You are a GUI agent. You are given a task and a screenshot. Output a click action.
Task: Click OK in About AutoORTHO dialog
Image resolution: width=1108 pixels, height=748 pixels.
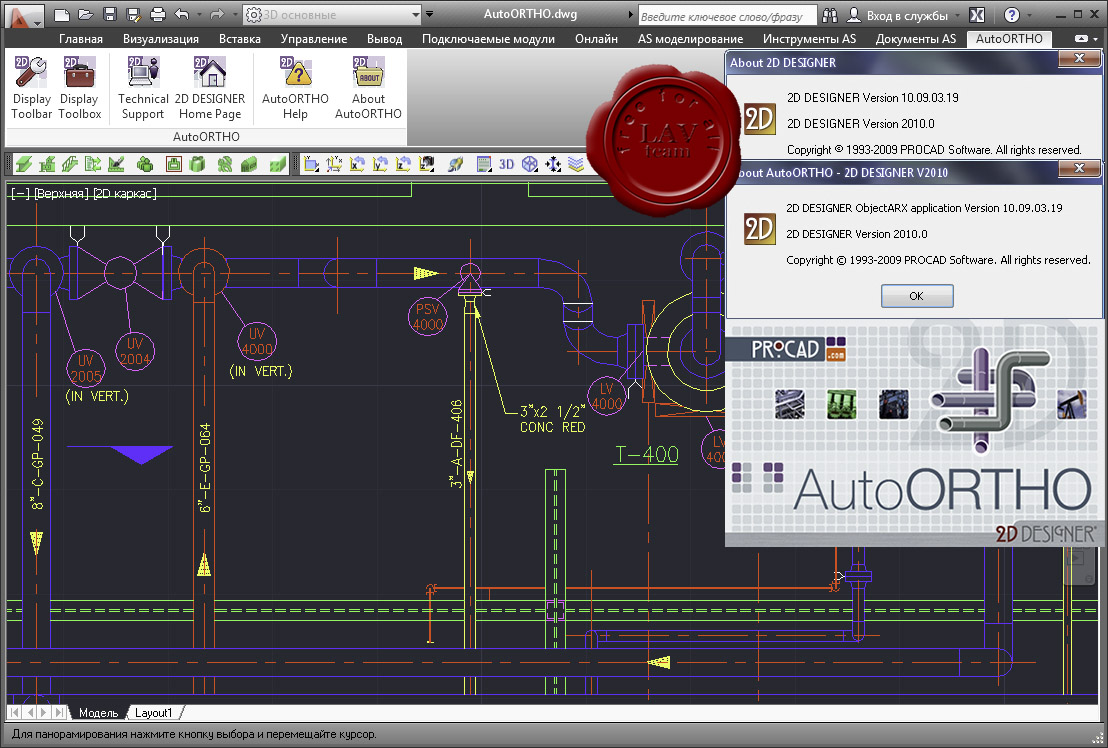[917, 296]
